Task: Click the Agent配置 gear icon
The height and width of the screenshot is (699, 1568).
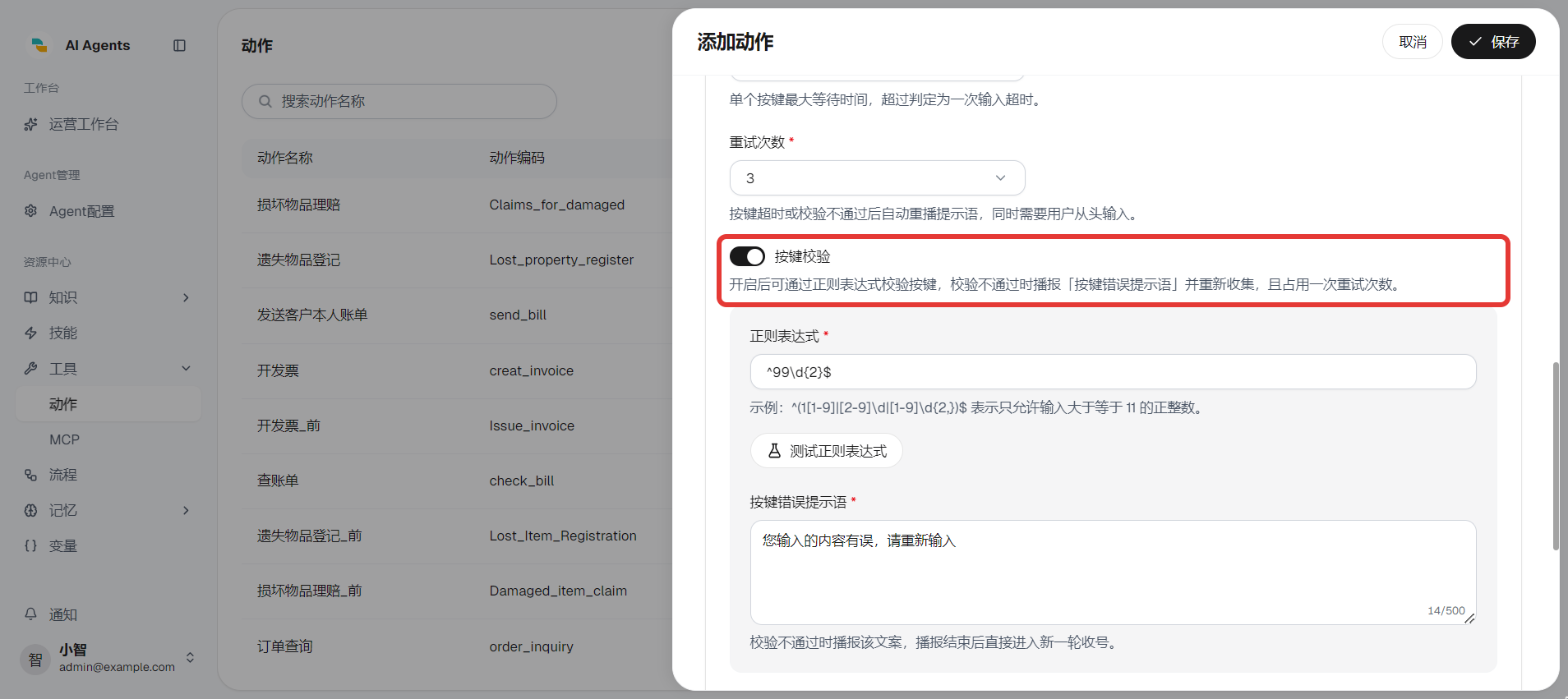Action: click(31, 211)
